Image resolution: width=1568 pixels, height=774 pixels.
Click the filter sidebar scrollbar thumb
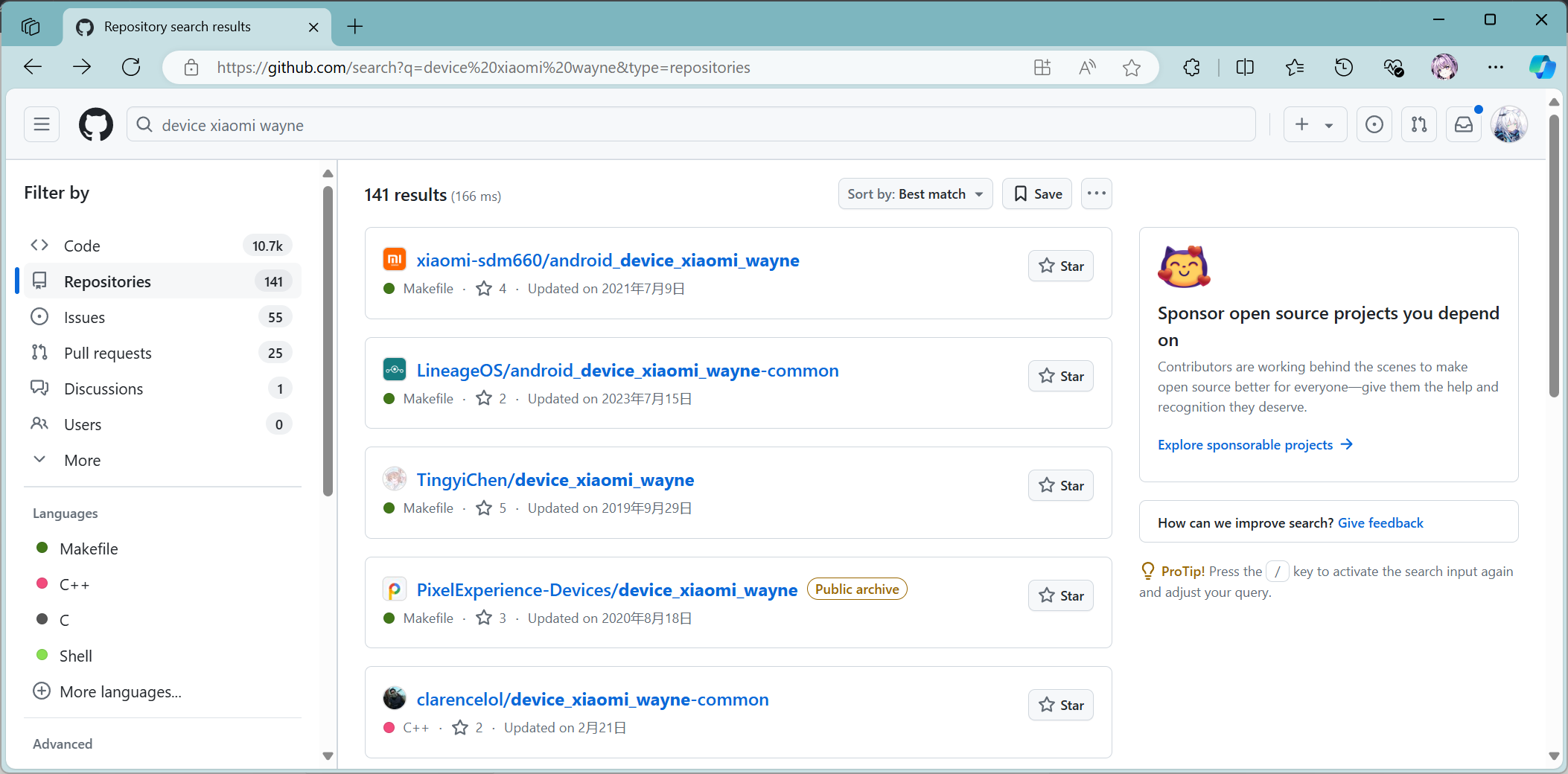(x=328, y=341)
